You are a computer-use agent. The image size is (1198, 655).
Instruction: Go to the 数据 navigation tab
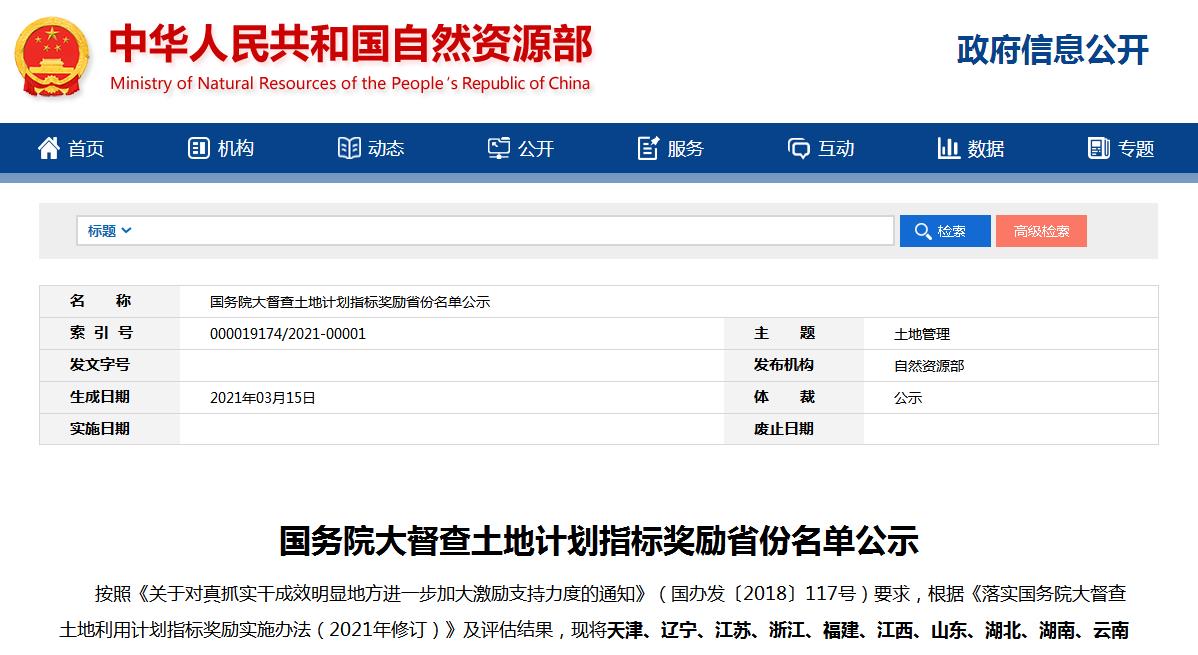point(986,148)
